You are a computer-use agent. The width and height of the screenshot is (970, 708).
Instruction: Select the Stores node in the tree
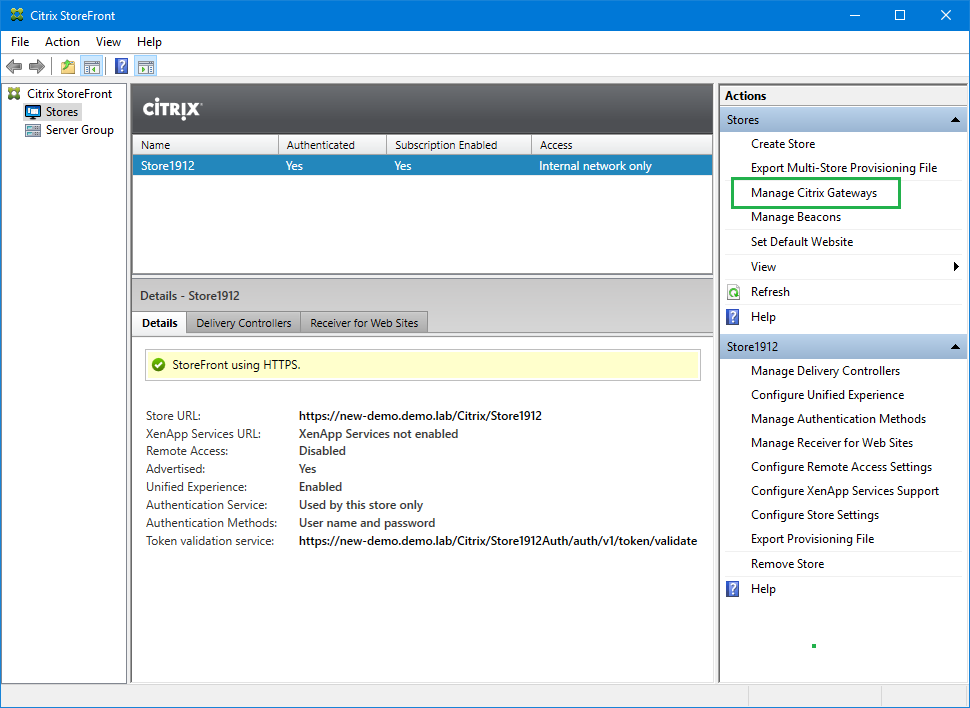coord(61,112)
